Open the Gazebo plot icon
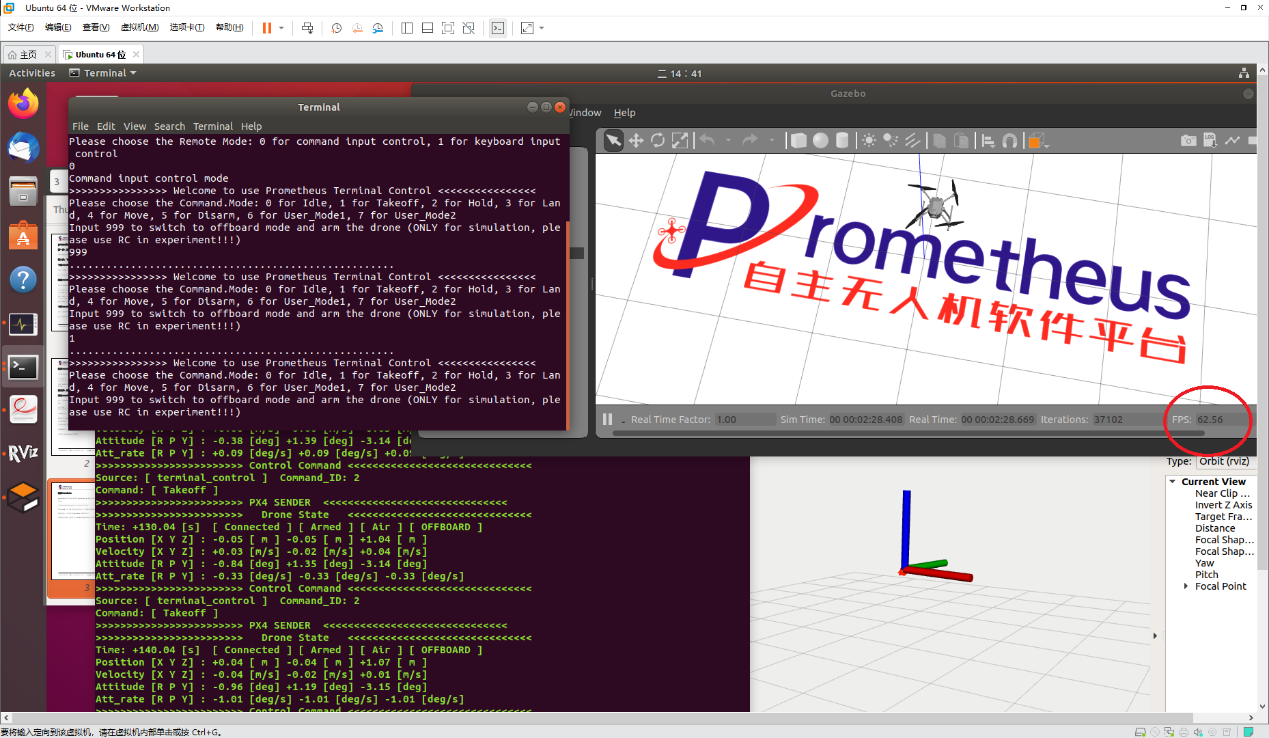Image resolution: width=1269 pixels, height=738 pixels. coord(1232,141)
